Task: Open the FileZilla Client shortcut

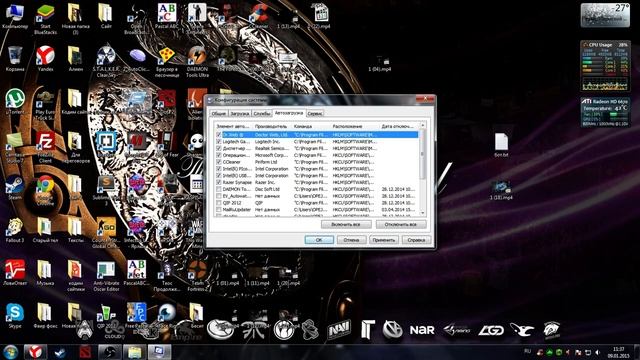Action: point(45,148)
